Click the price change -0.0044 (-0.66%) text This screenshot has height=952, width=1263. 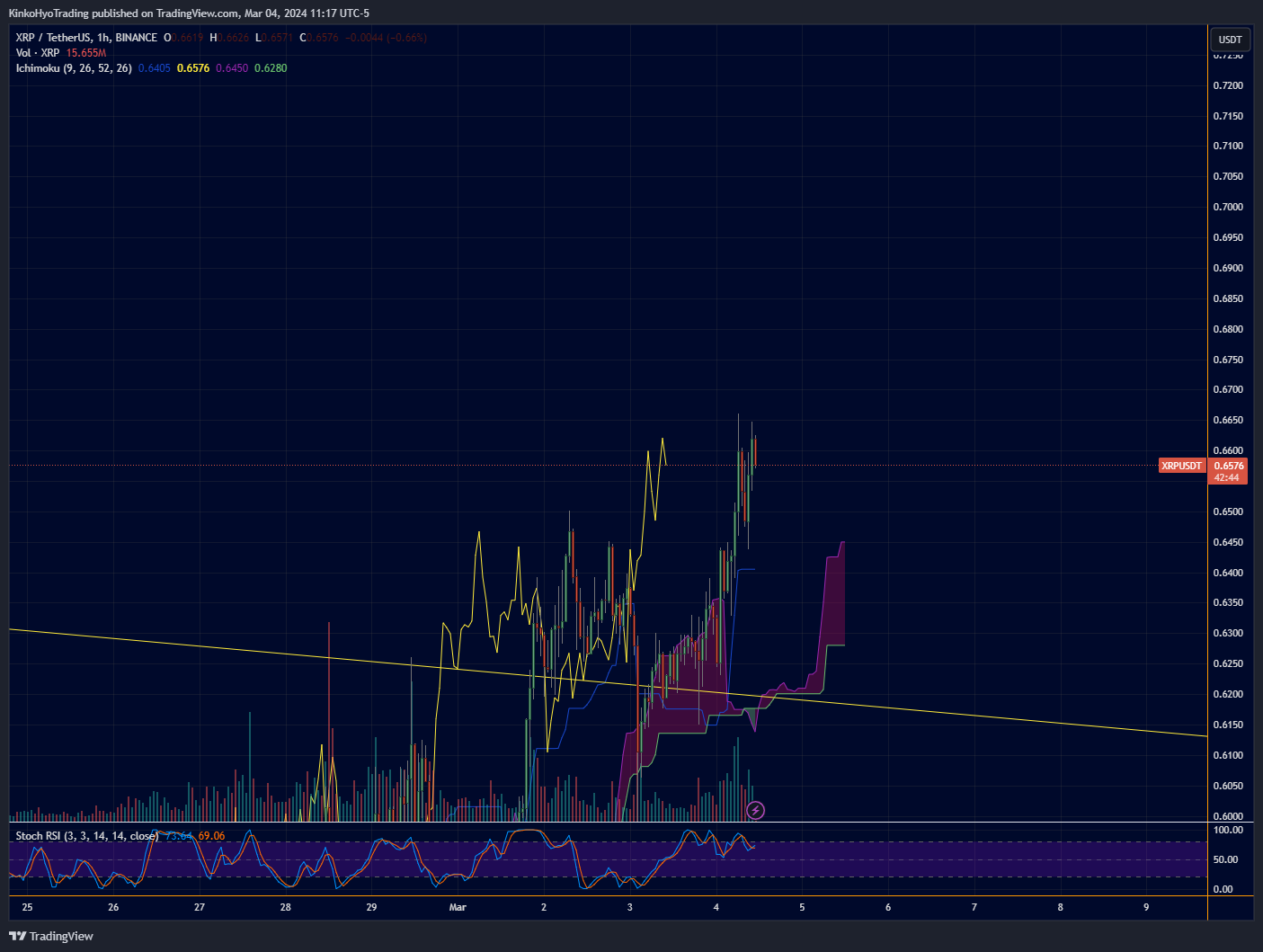click(x=387, y=38)
